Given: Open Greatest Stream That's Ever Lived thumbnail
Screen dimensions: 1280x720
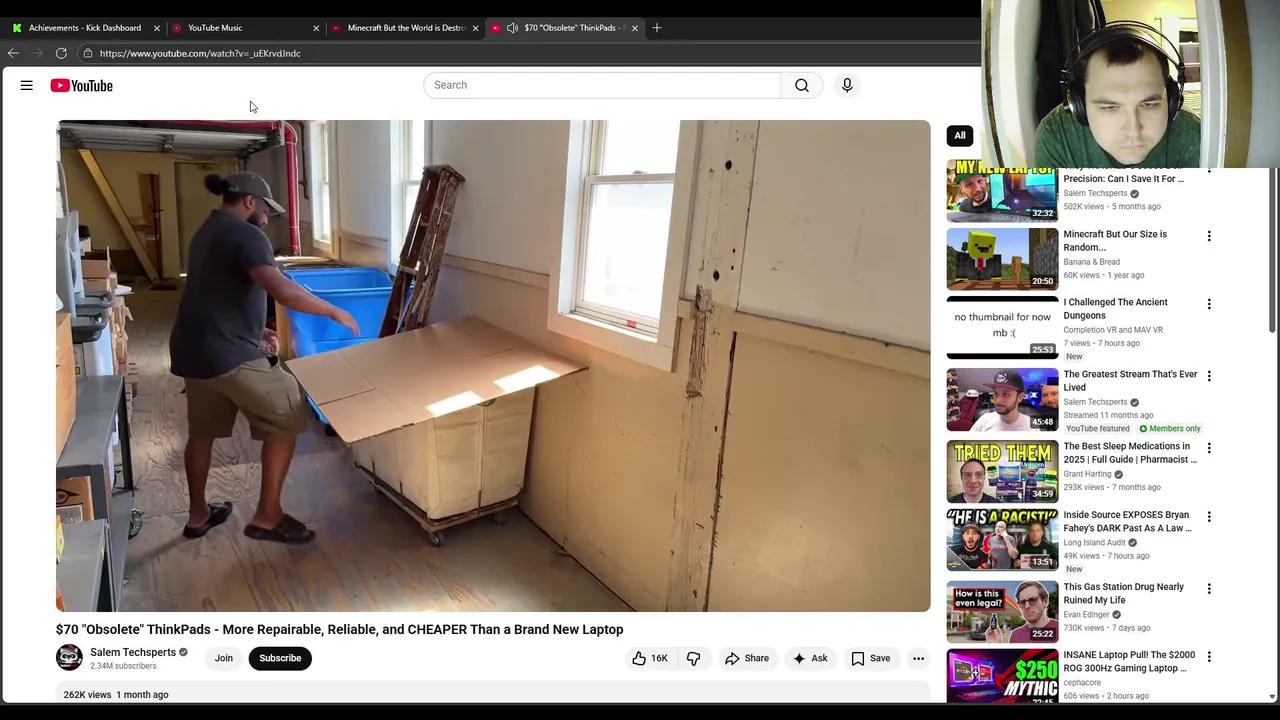Looking at the screenshot, I should tap(1002, 399).
